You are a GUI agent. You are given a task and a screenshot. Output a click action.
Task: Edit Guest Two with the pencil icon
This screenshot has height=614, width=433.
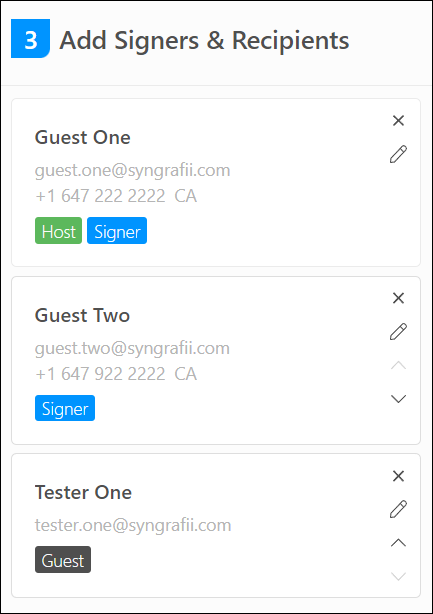pos(398,332)
